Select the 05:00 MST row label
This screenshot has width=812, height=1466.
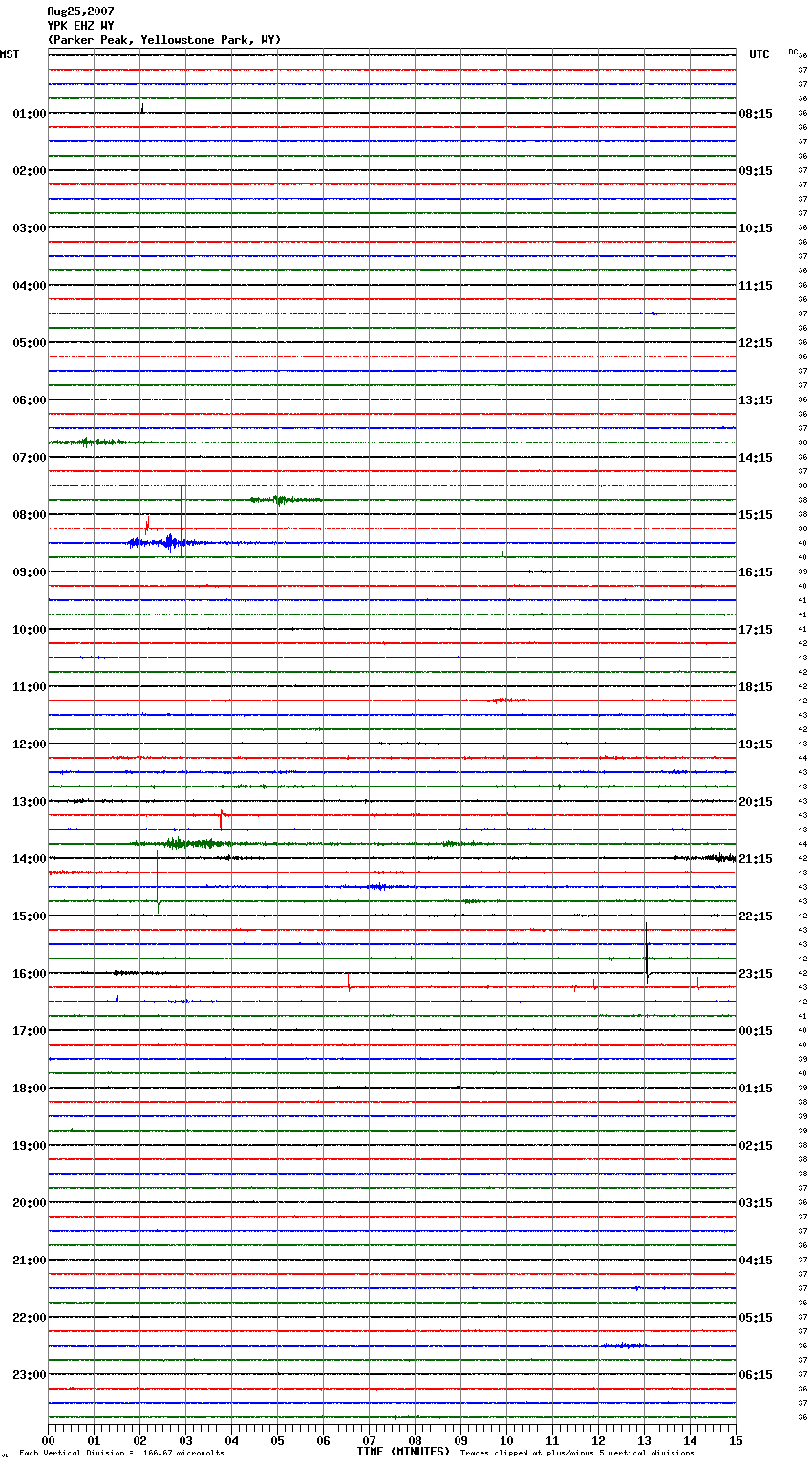pos(30,343)
